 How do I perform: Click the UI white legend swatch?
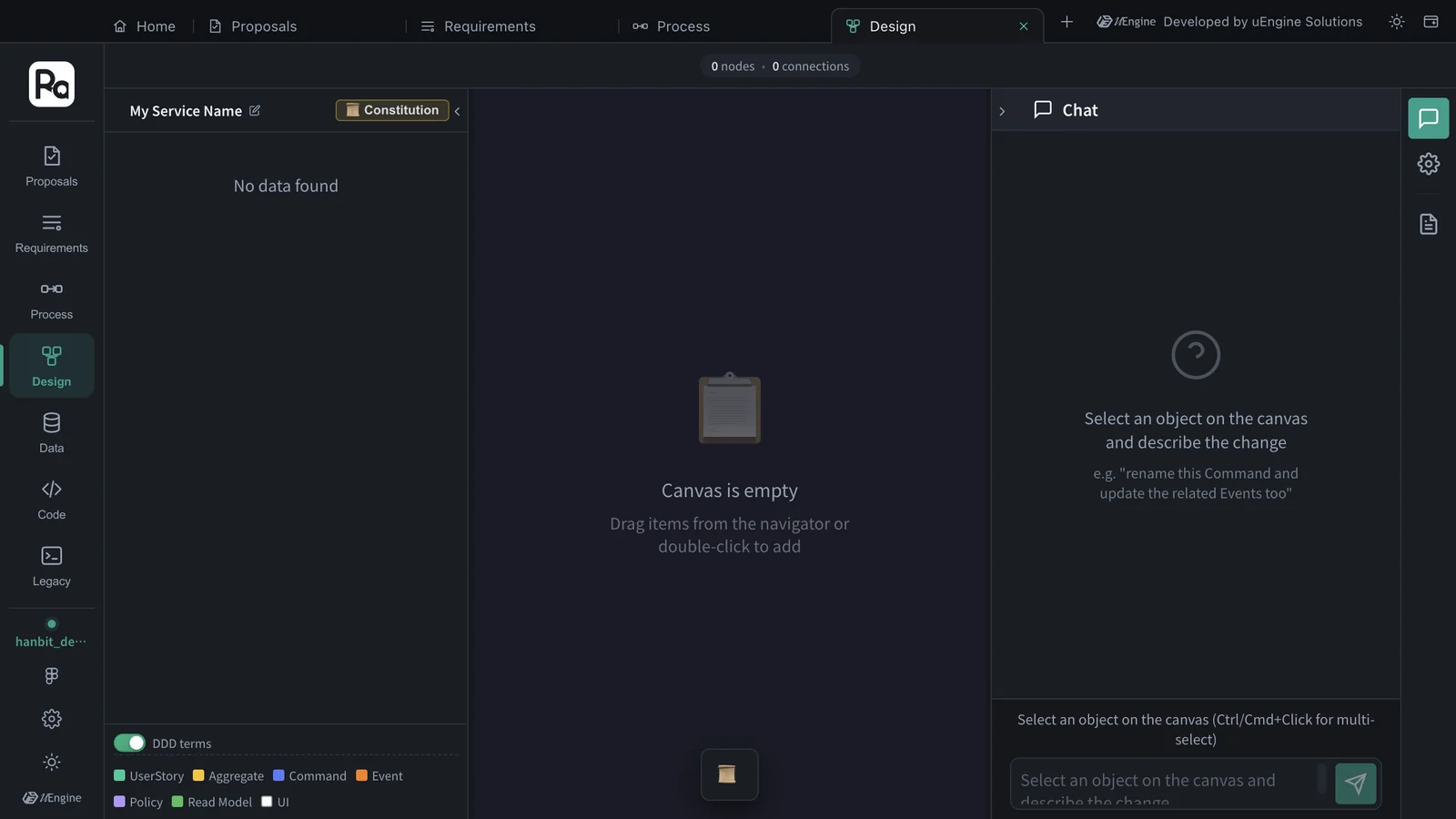click(x=267, y=802)
